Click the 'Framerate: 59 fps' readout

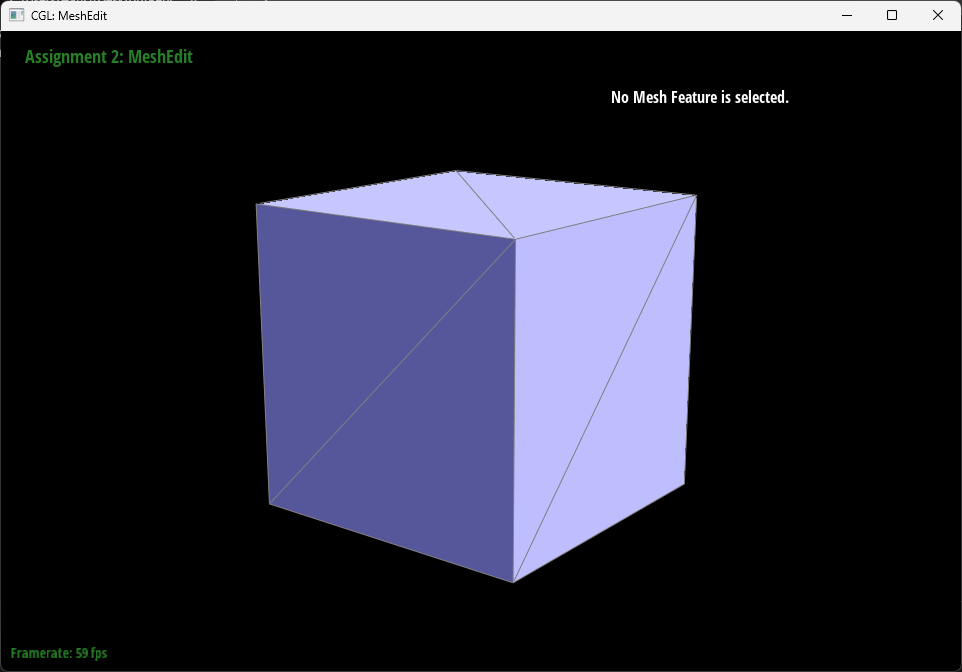pos(59,653)
